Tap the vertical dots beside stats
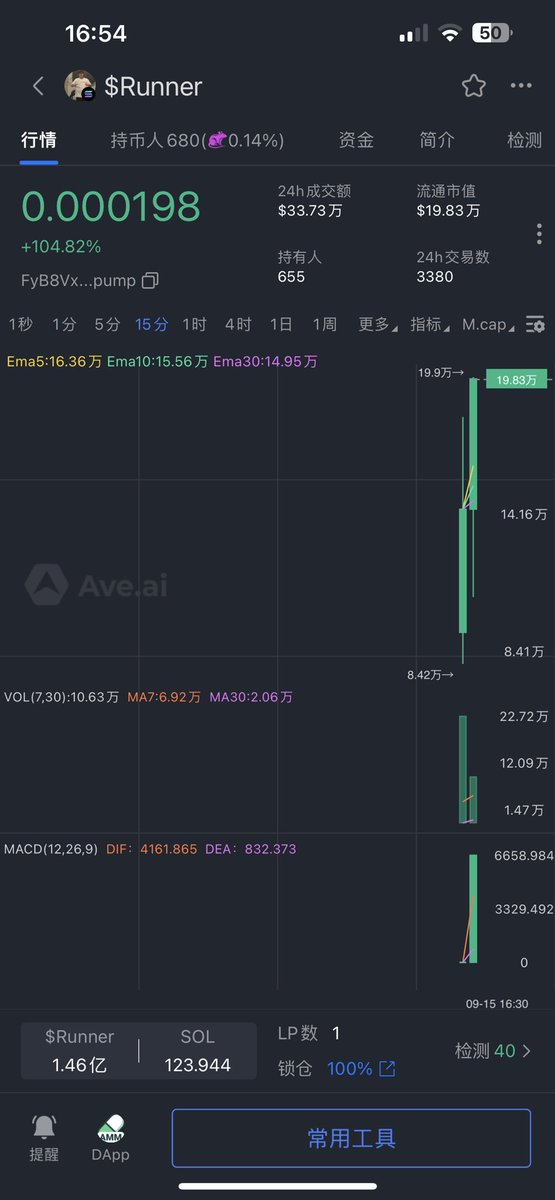 click(x=539, y=234)
